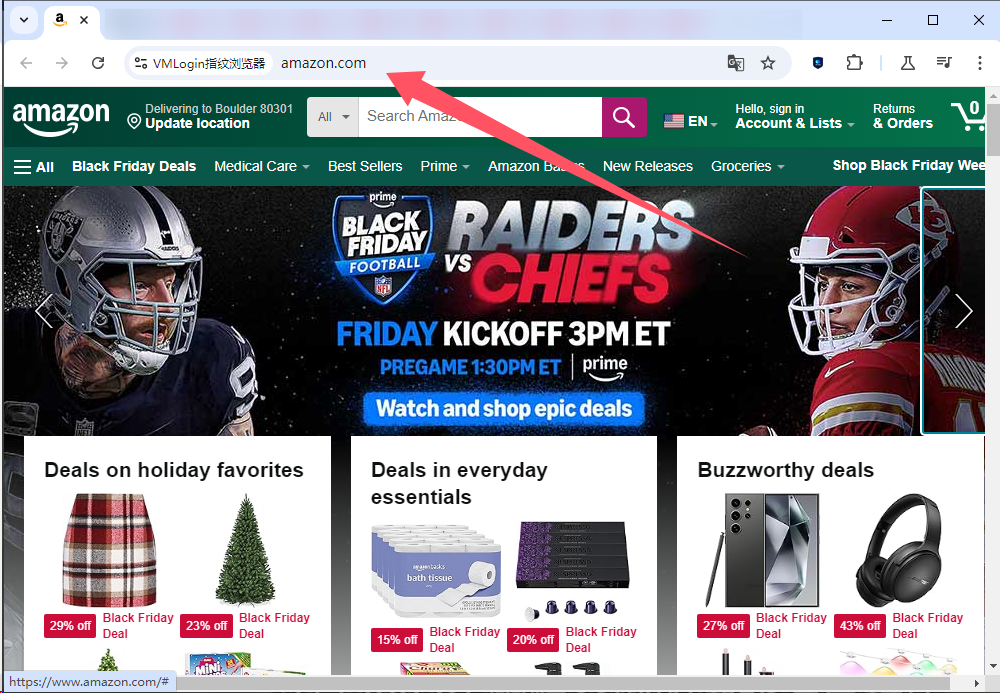Click the 43% off deal badge
Viewport: 1000px width, 693px height.
[x=860, y=626]
